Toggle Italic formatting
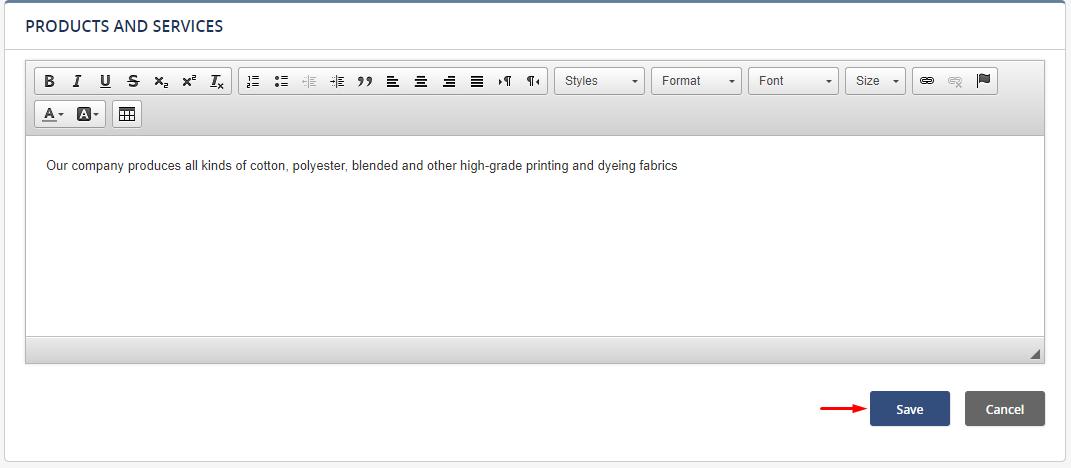Image resolution: width=1071 pixels, height=468 pixels. [77, 81]
